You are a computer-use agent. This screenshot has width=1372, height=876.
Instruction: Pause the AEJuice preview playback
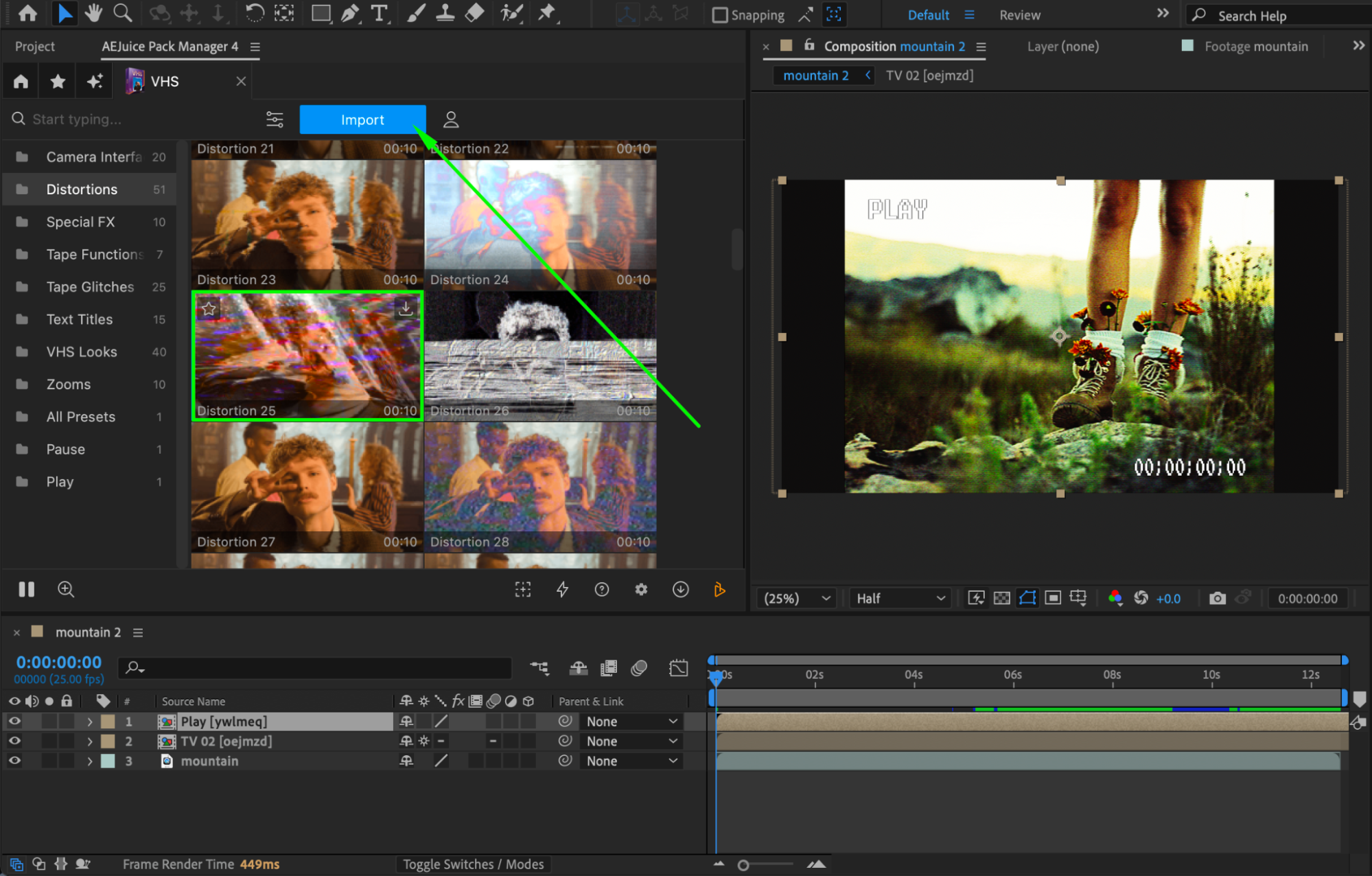[x=27, y=589]
